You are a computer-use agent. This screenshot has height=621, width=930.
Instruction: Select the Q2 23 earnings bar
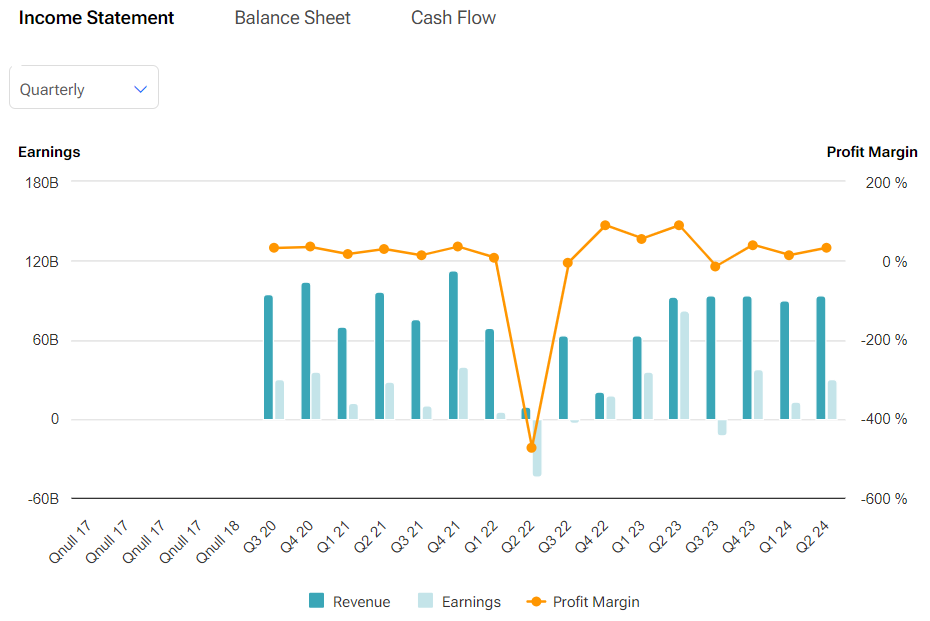point(684,365)
